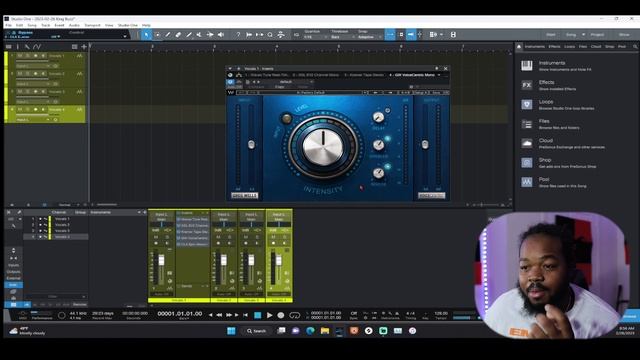640x360 pixels.
Task: Click the Start page button
Action: click(551, 35)
